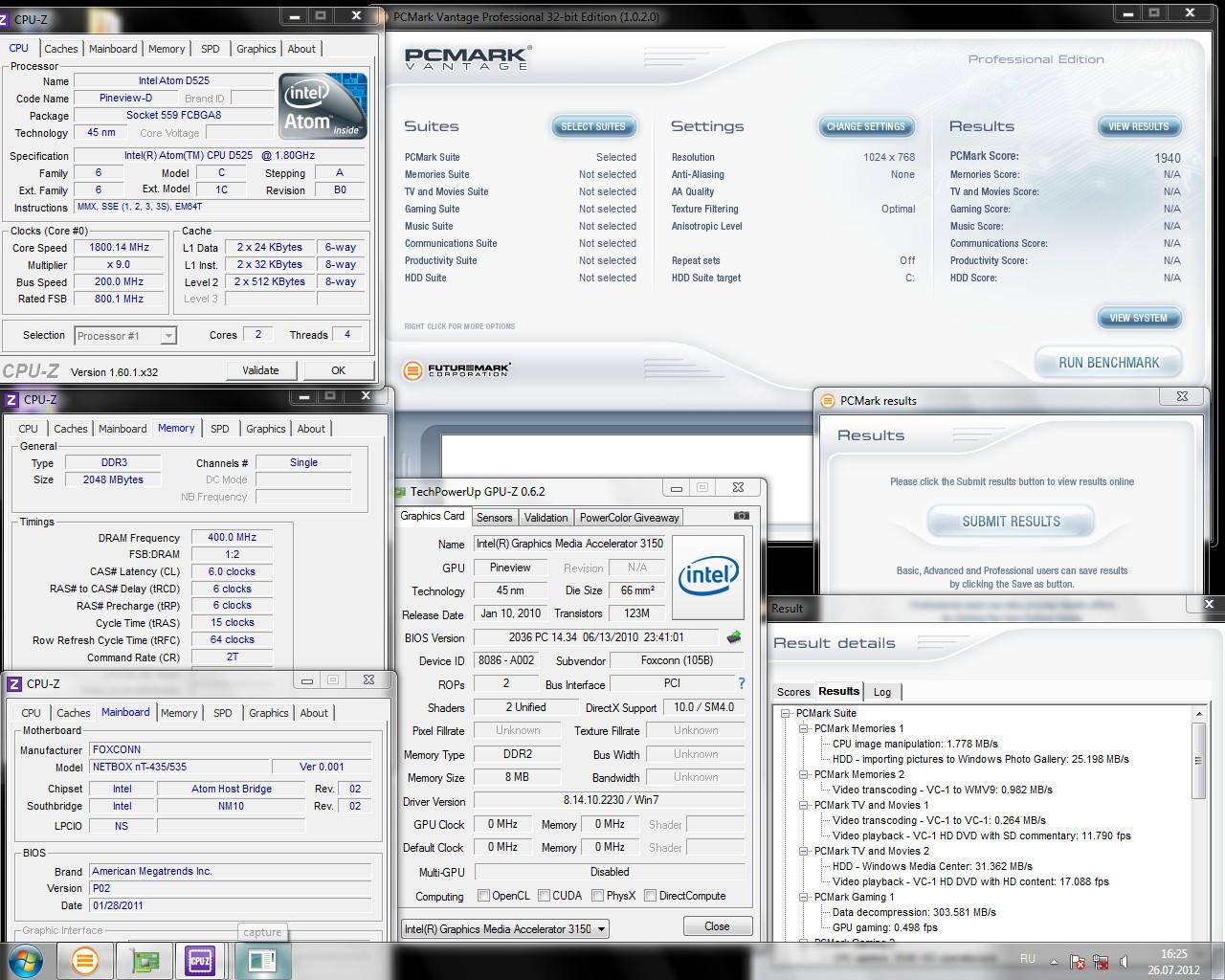
Task: Collapse the PCMark TV and Movies 1 node
Action: pos(804,805)
